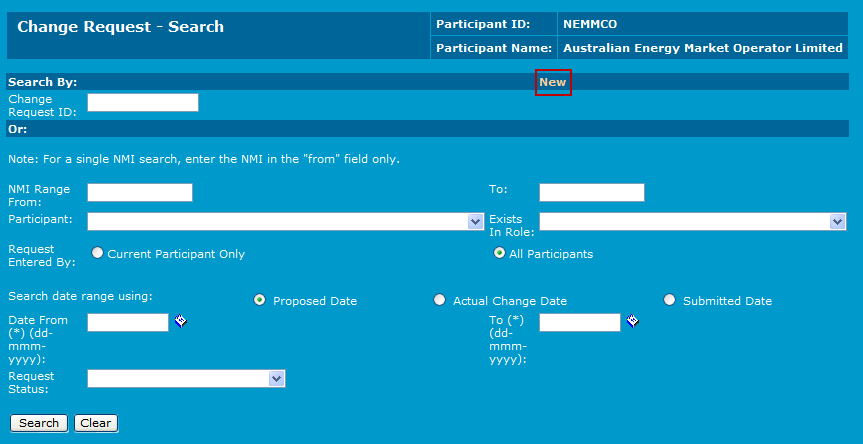Image resolution: width=863 pixels, height=444 pixels.
Task: Choose Proposed Date as search range
Action: pos(260,300)
